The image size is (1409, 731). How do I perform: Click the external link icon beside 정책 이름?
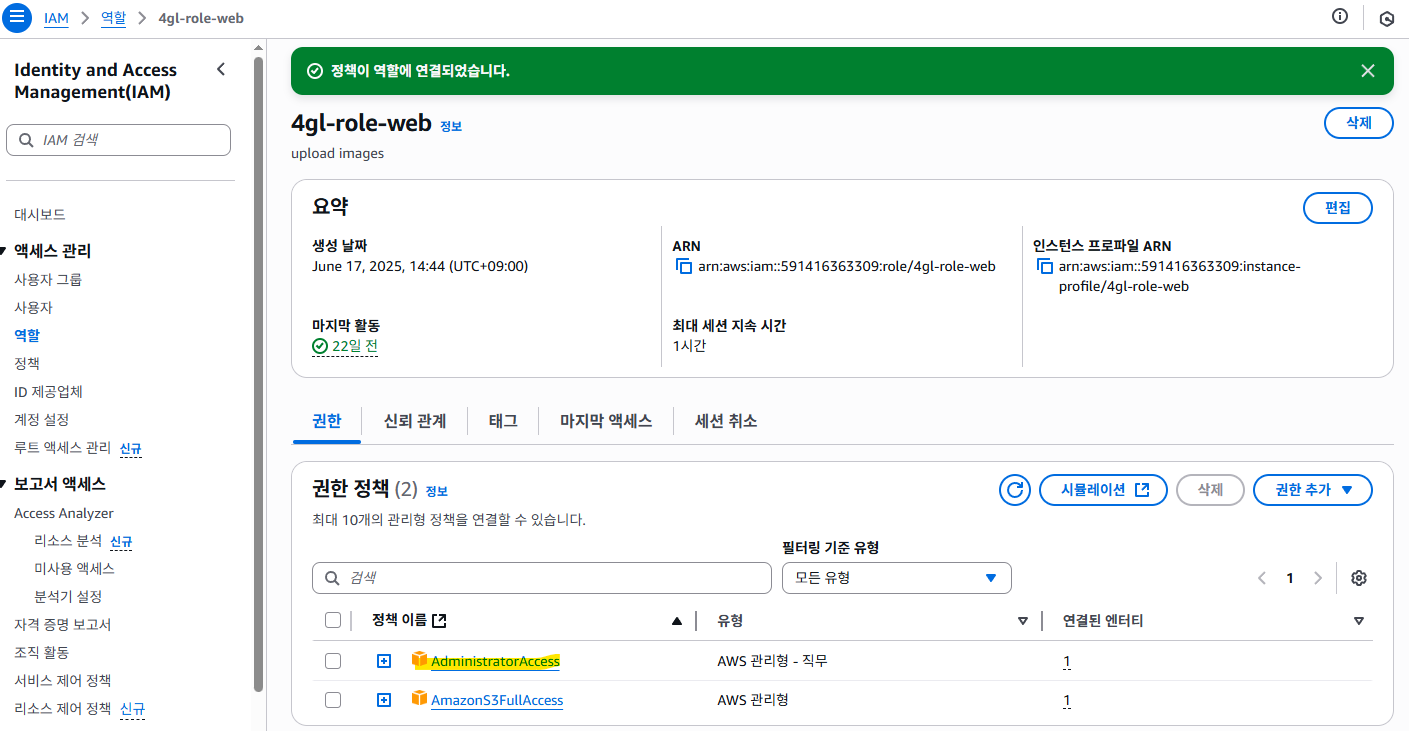(439, 621)
